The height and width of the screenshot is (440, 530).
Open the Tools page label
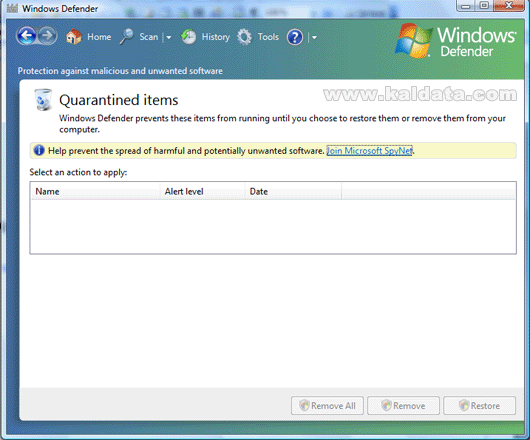click(268, 37)
